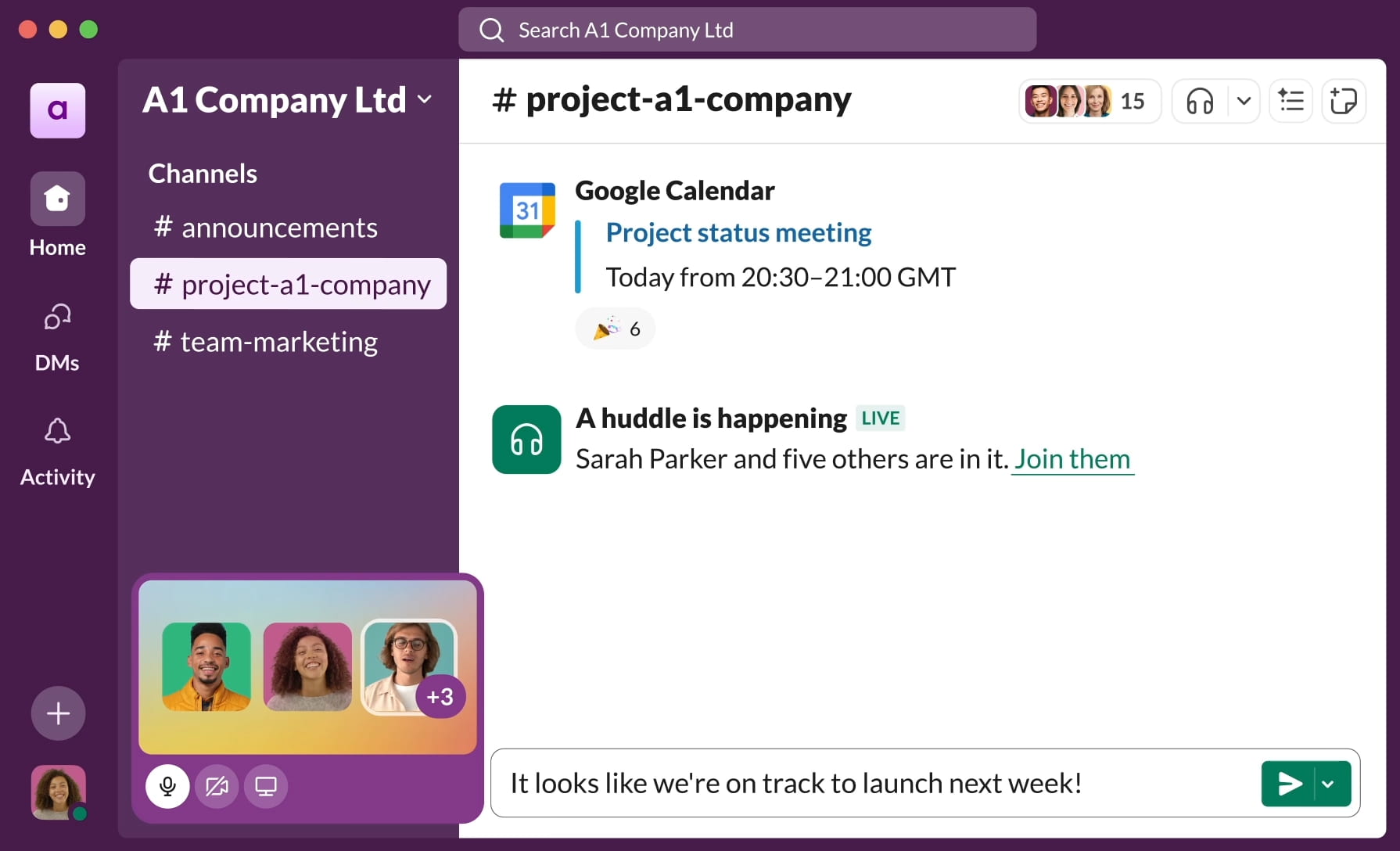Open send options dropdown next to send
The image size is (1400, 851).
1328,784
